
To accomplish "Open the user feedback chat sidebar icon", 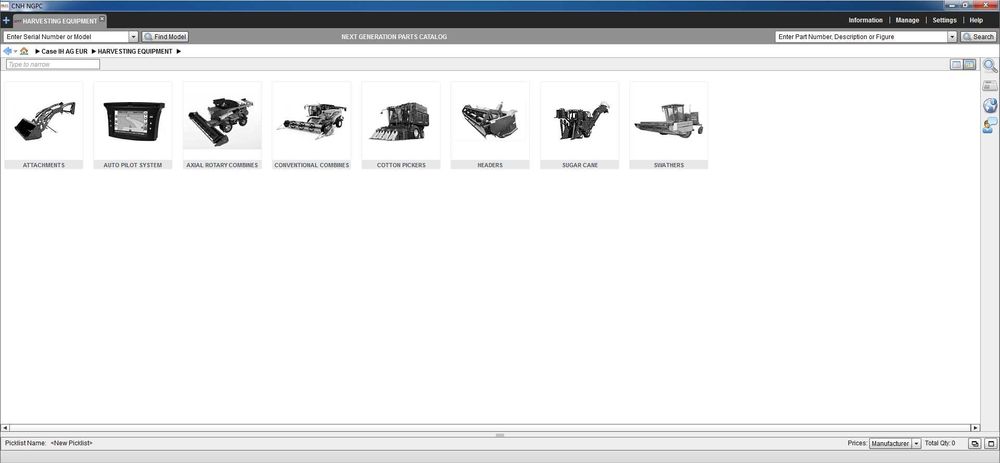I will 990,126.
